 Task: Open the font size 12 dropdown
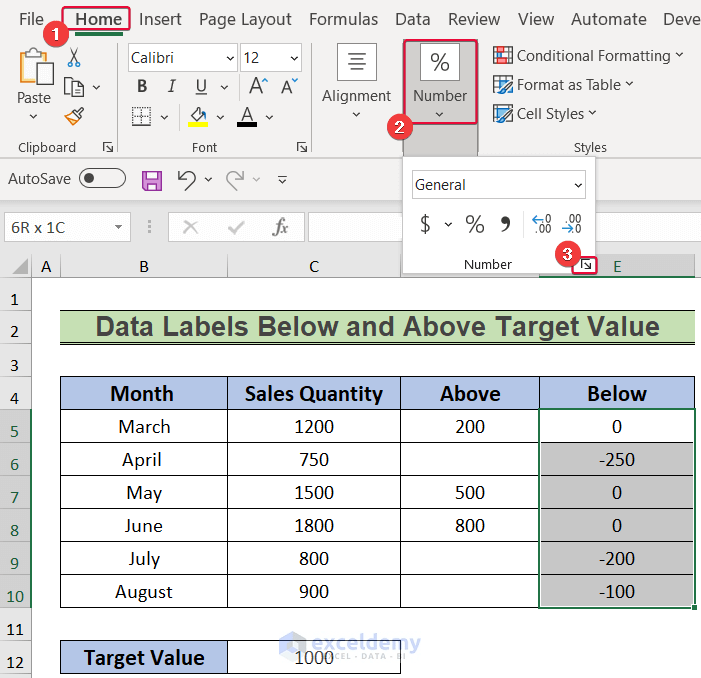click(x=294, y=58)
